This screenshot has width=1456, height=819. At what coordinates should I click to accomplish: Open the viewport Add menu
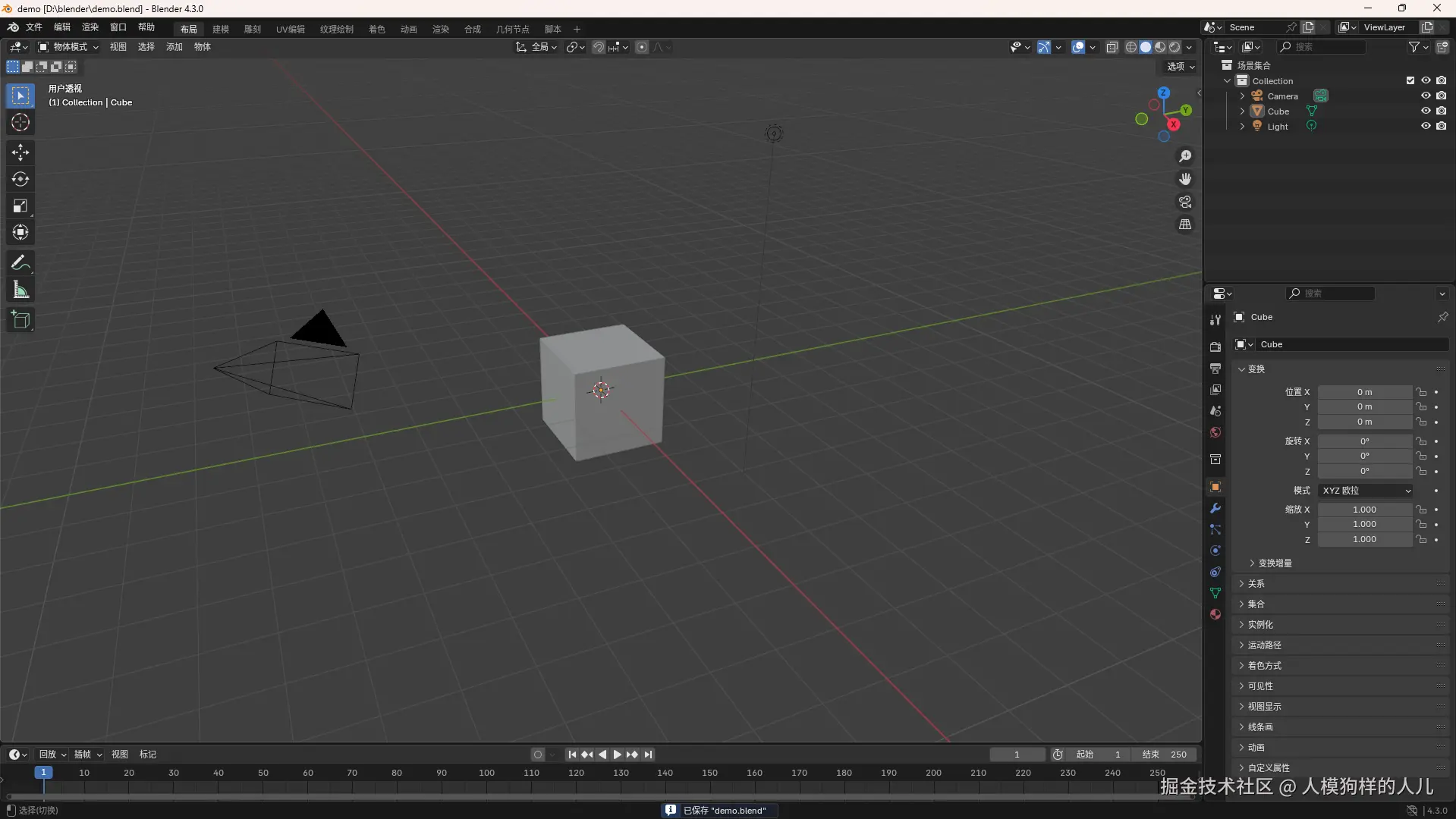point(175,47)
